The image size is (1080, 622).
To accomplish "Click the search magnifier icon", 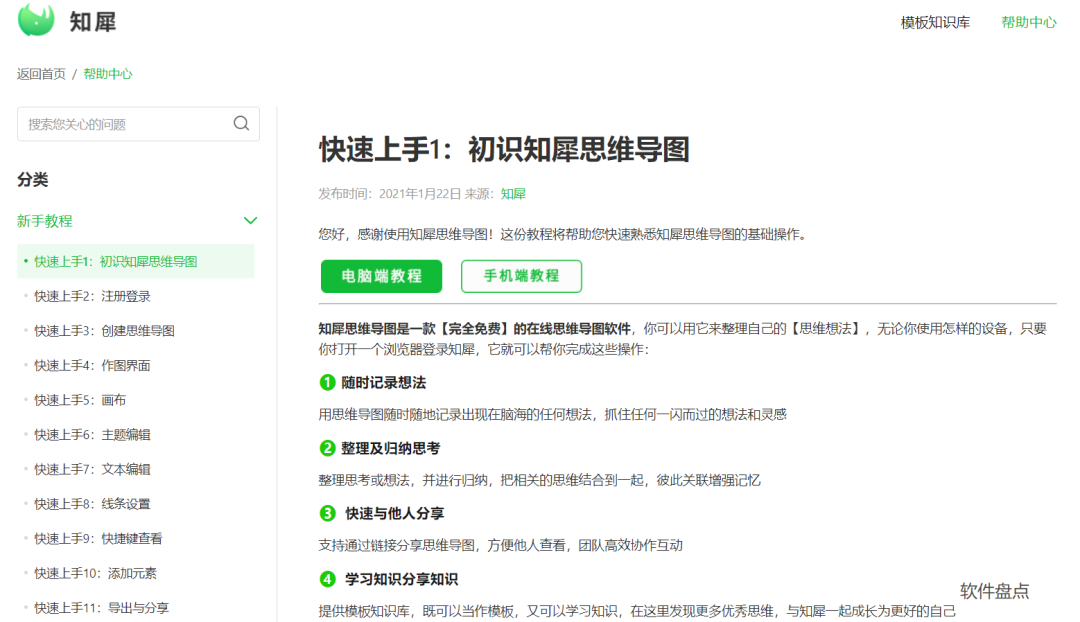I will 241,123.
